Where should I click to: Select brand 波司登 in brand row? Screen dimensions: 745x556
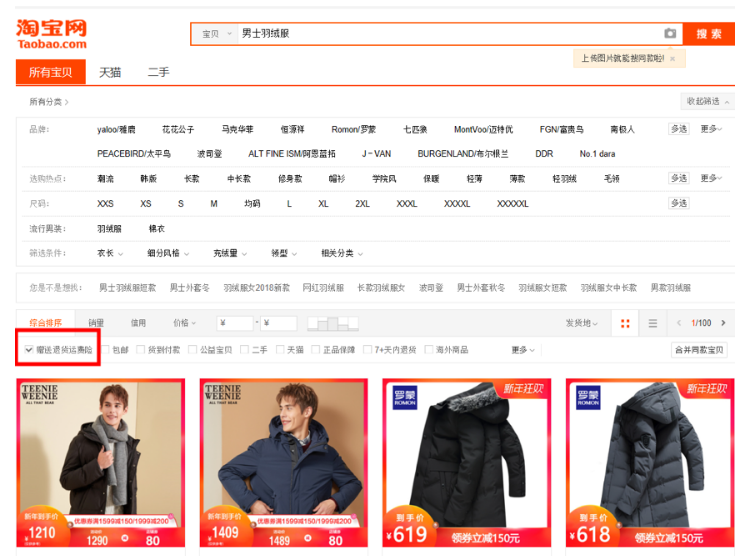pos(209,154)
